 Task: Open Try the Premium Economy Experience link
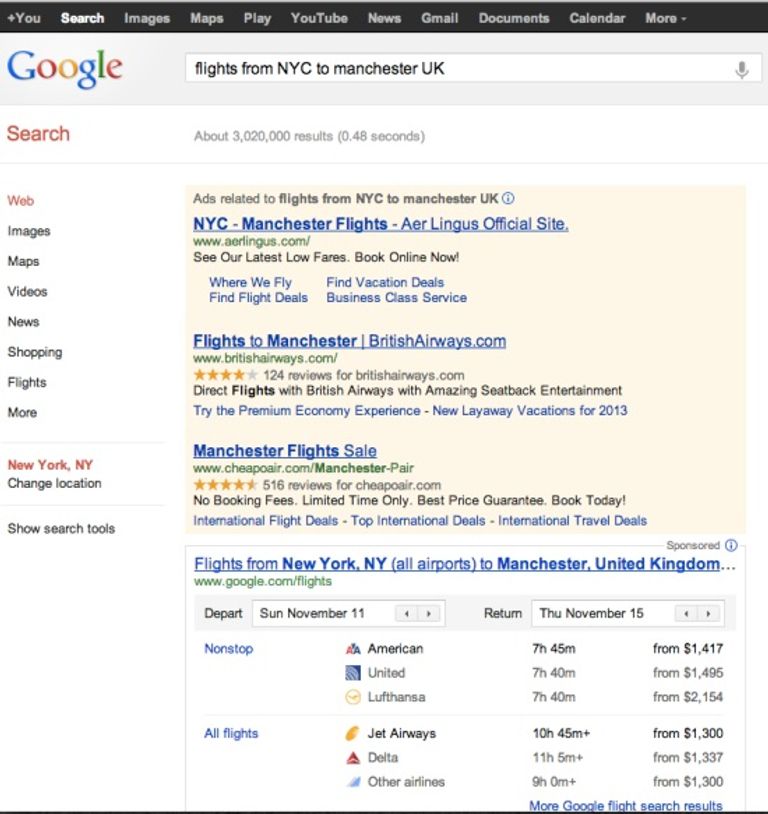307,411
